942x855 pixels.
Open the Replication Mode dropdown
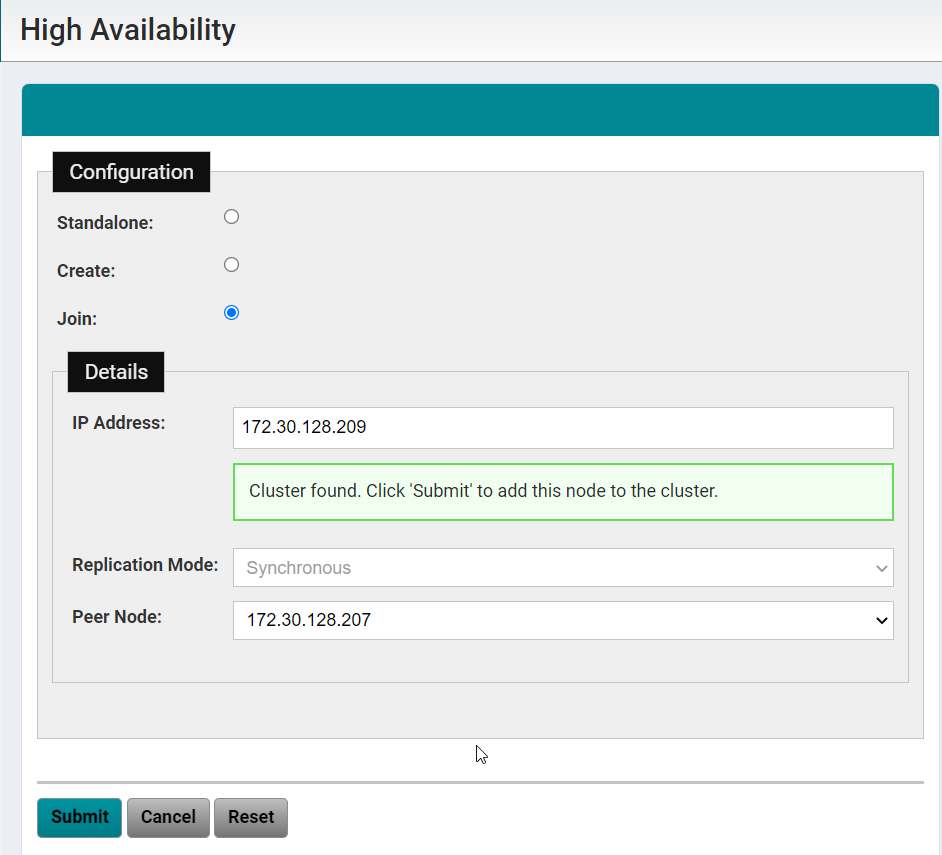562,568
